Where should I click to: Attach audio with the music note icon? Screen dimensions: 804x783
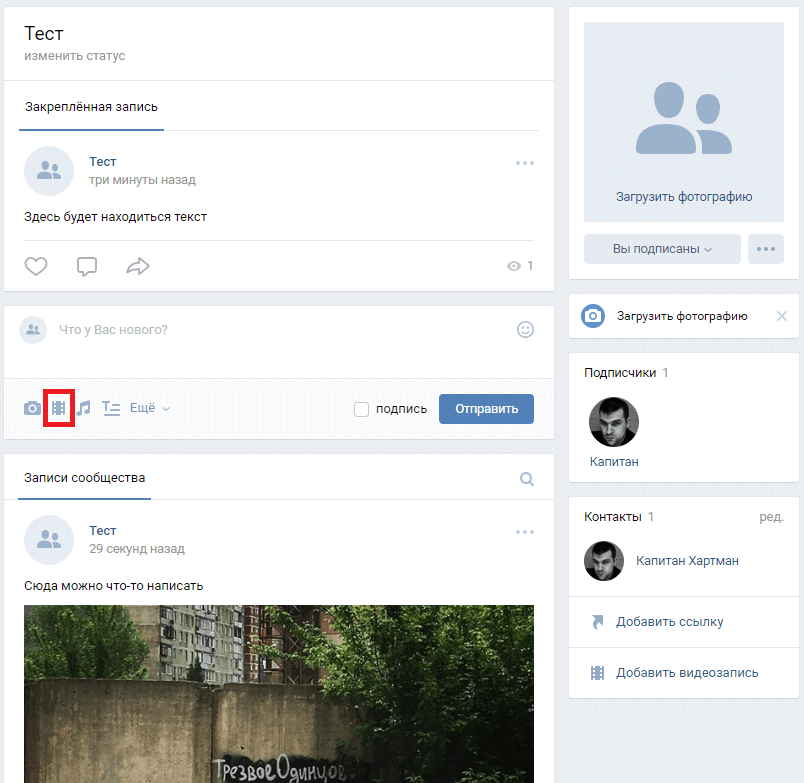pos(84,408)
